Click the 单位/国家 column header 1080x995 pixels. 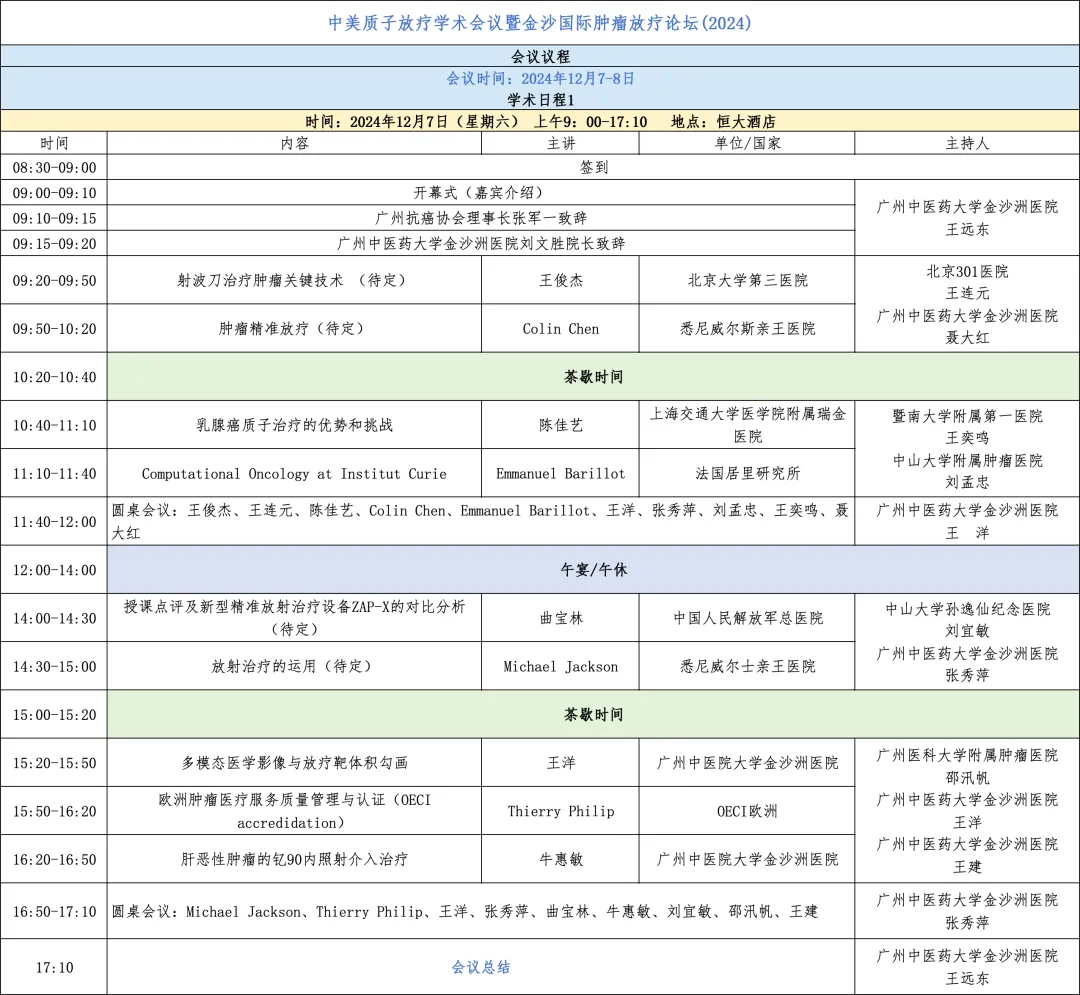point(747,143)
